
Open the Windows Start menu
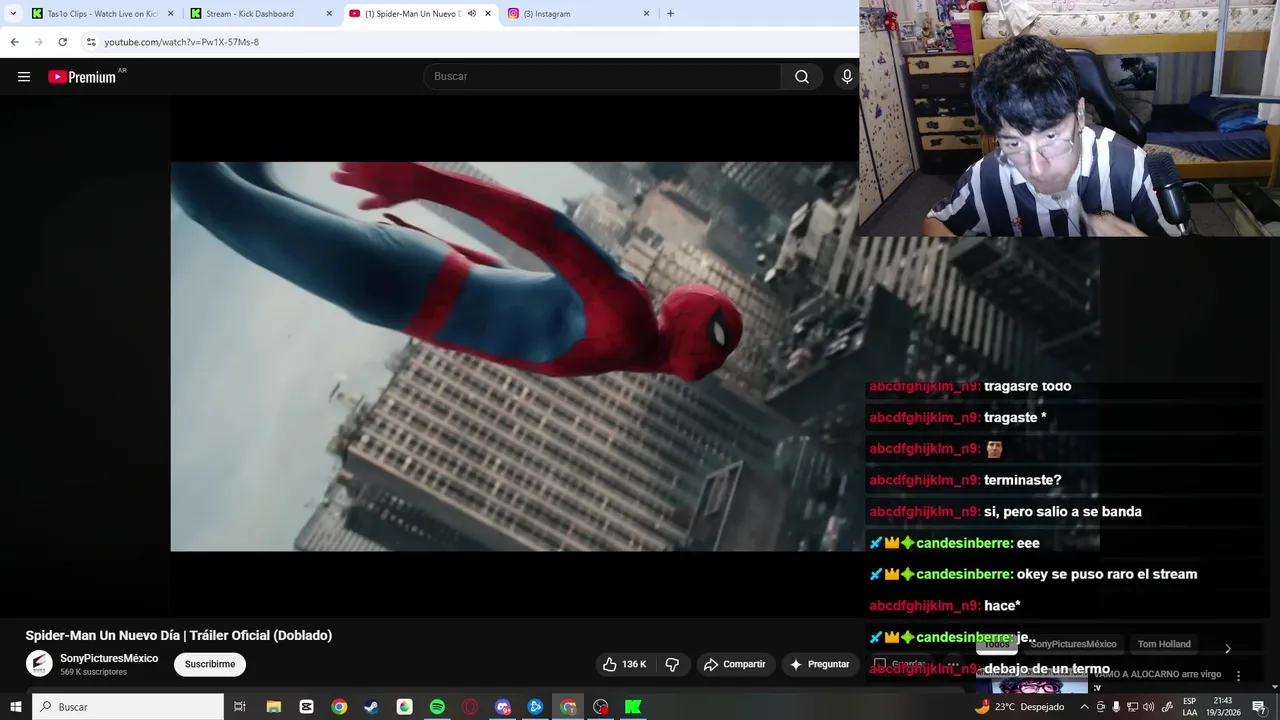click(16, 707)
